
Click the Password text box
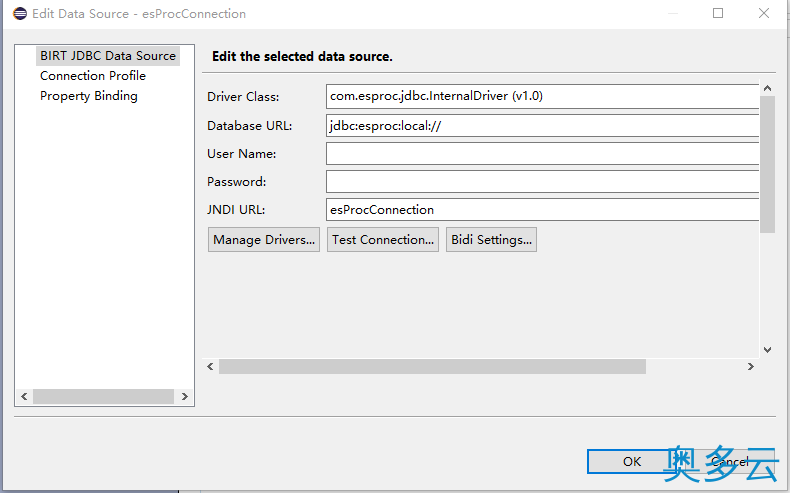pyautogui.click(x=542, y=181)
